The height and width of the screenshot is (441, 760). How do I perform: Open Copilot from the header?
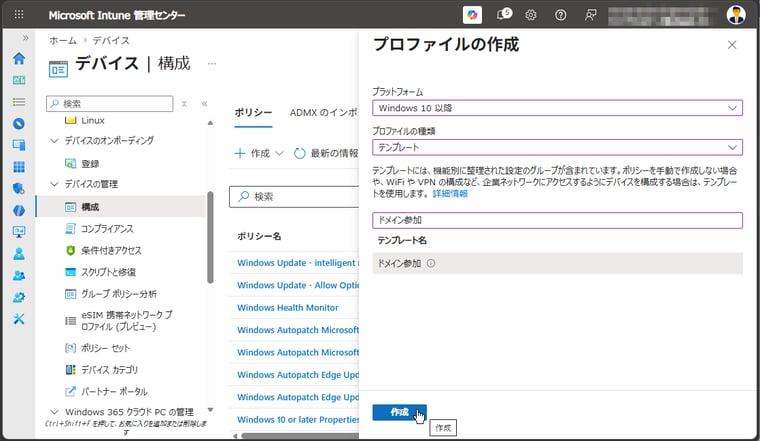(472, 15)
